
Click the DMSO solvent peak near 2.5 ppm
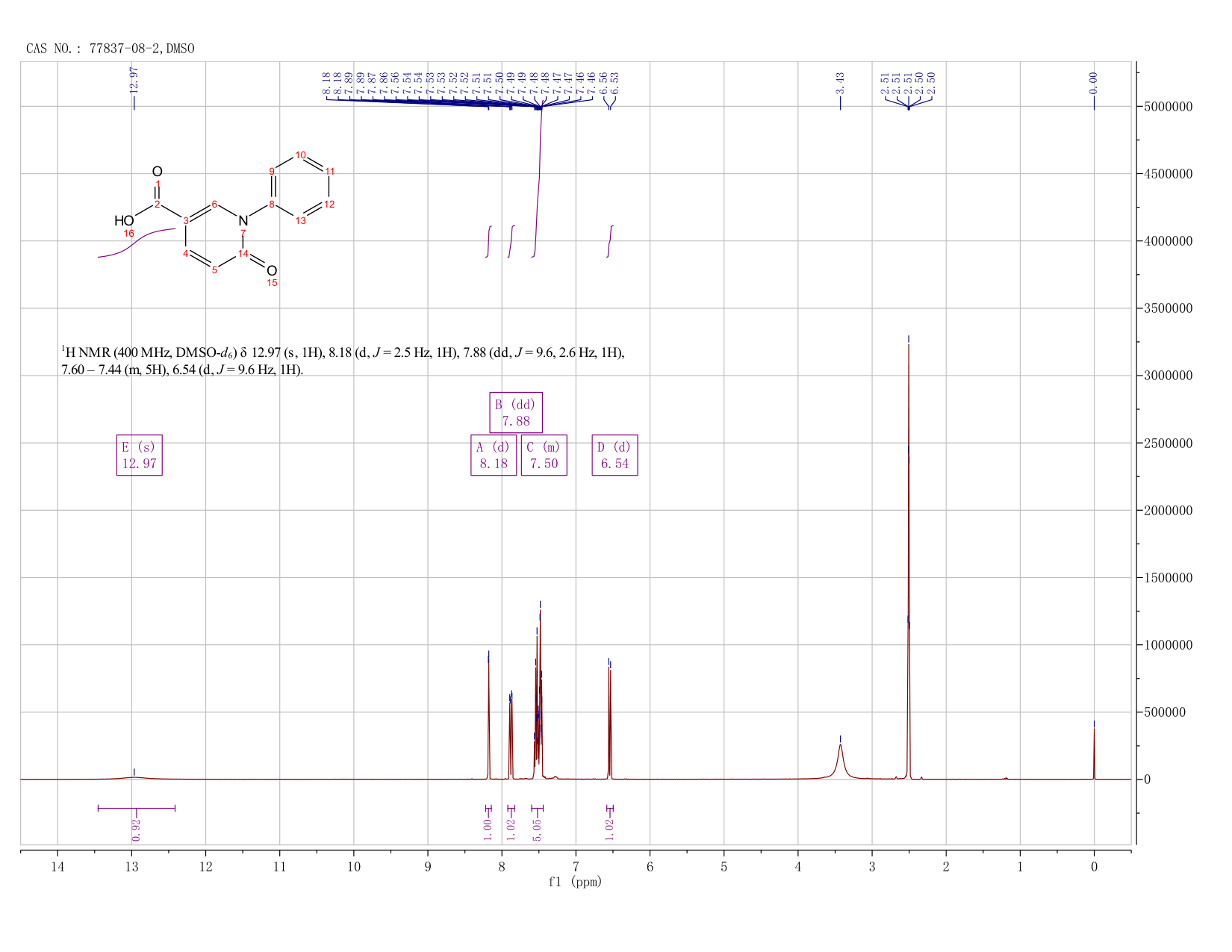[x=909, y=560]
